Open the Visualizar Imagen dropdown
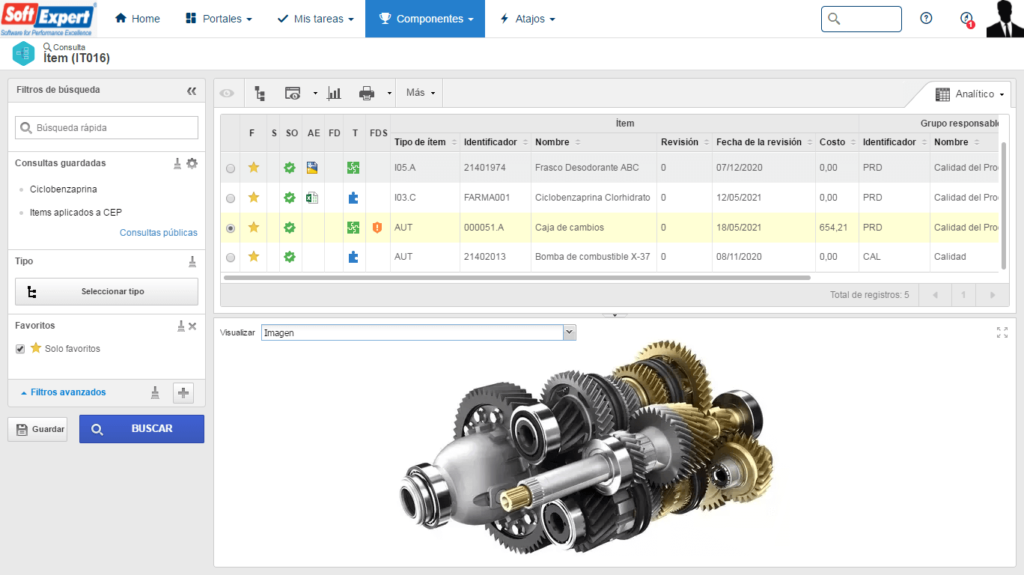1024x575 pixels. (x=419, y=333)
